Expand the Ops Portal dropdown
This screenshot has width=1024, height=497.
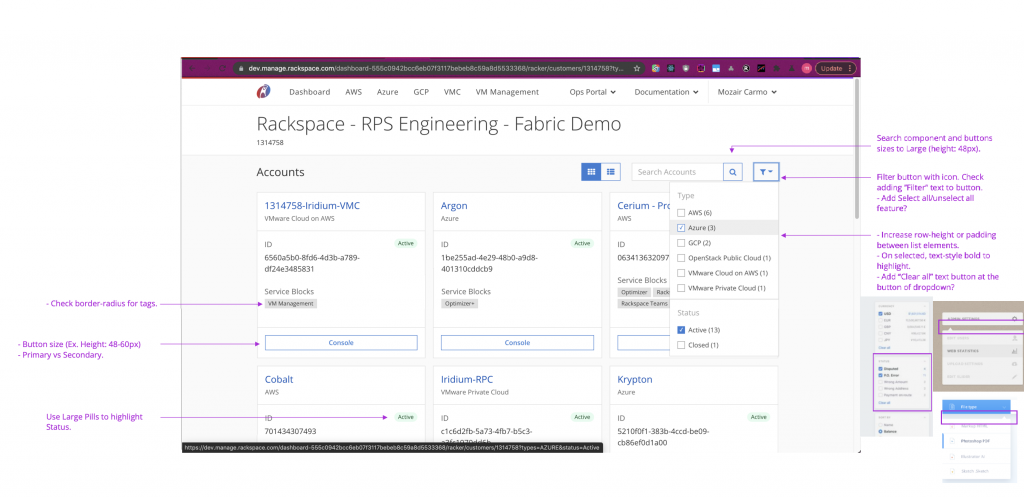click(592, 92)
